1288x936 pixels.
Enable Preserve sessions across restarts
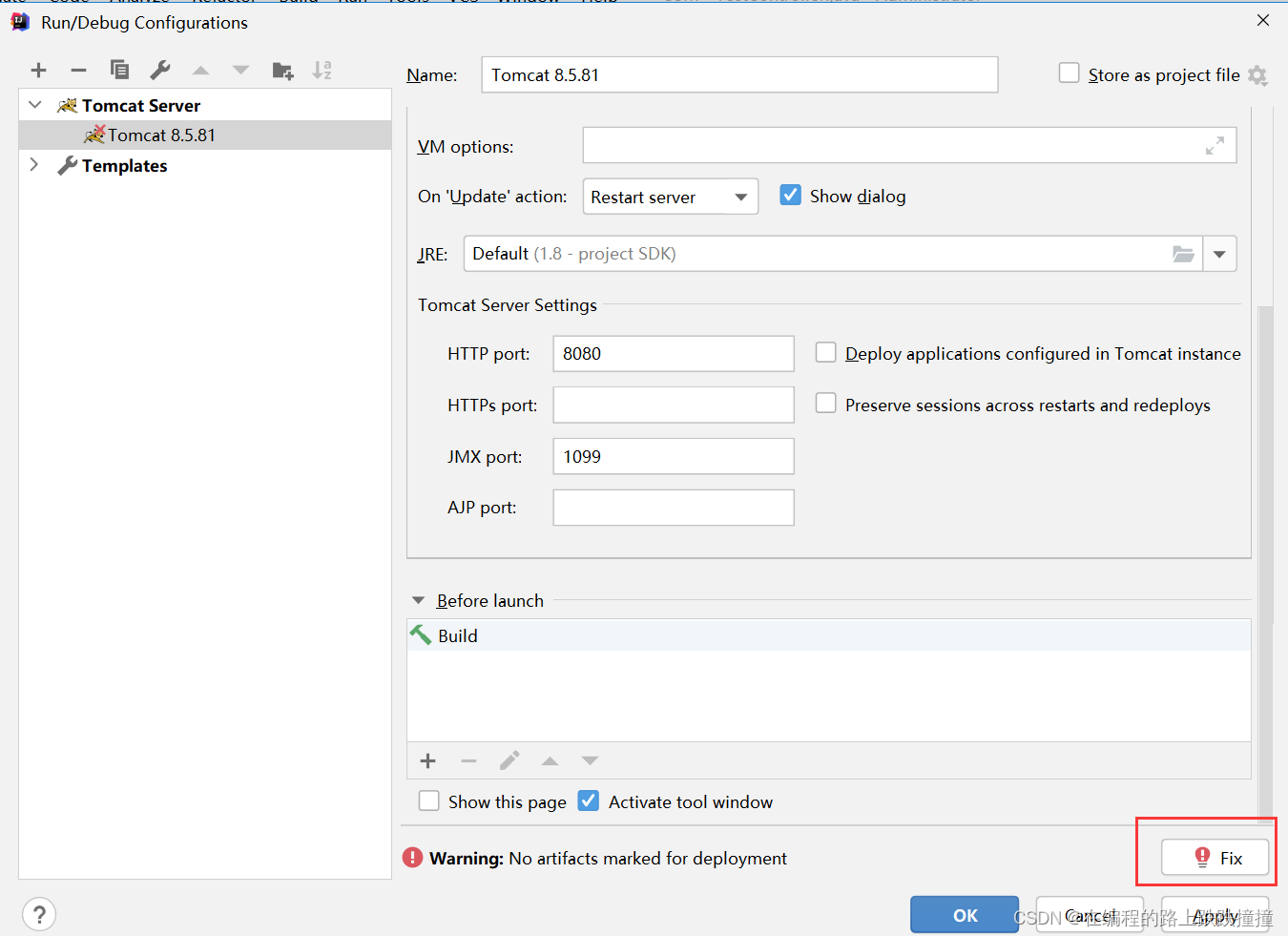(825, 404)
